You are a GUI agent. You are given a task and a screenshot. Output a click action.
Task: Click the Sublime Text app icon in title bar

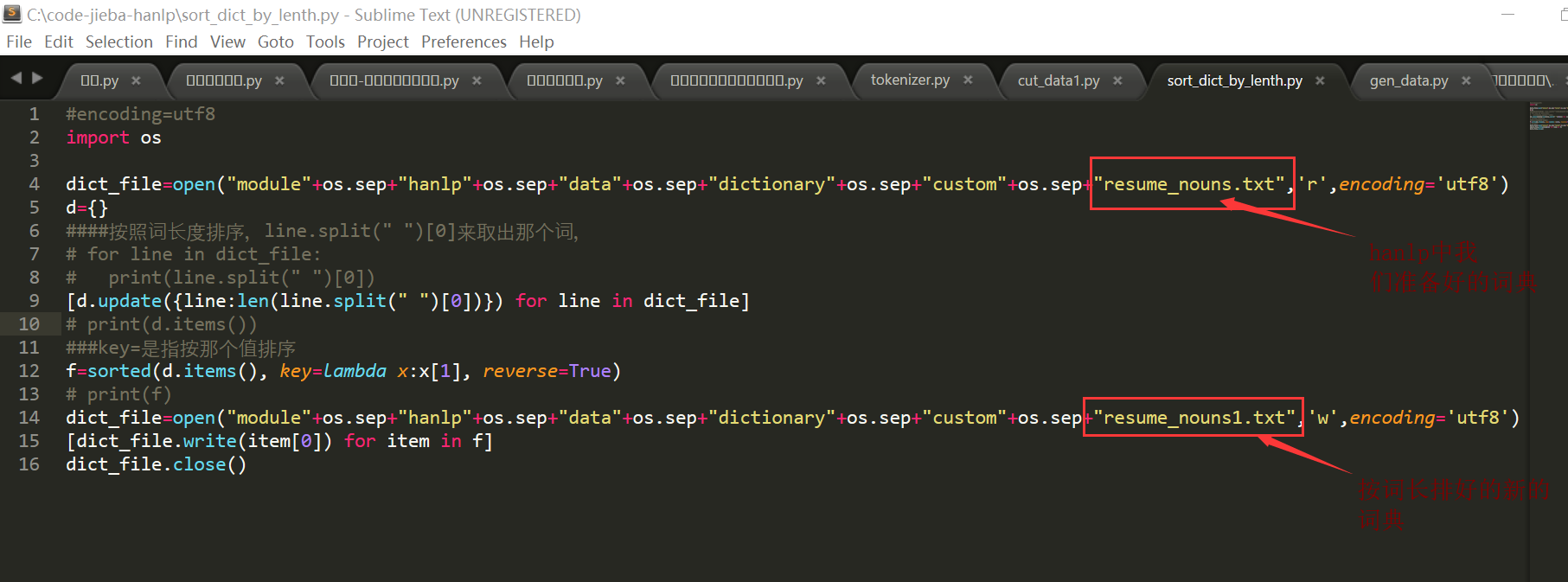tap(12, 14)
